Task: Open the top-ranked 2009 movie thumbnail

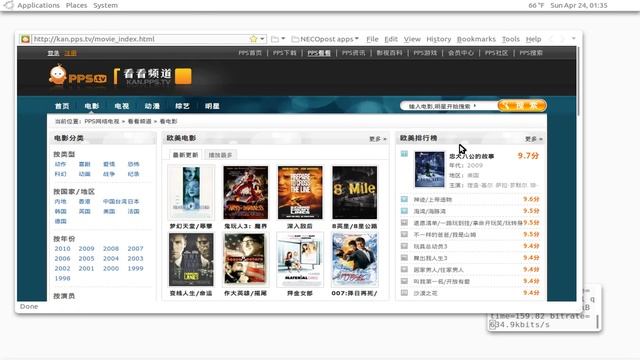Action: (x=429, y=169)
